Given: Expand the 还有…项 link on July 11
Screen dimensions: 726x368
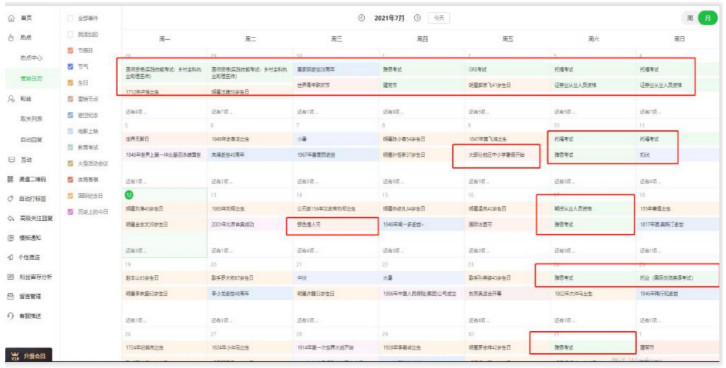Looking at the screenshot, I should [x=650, y=181].
